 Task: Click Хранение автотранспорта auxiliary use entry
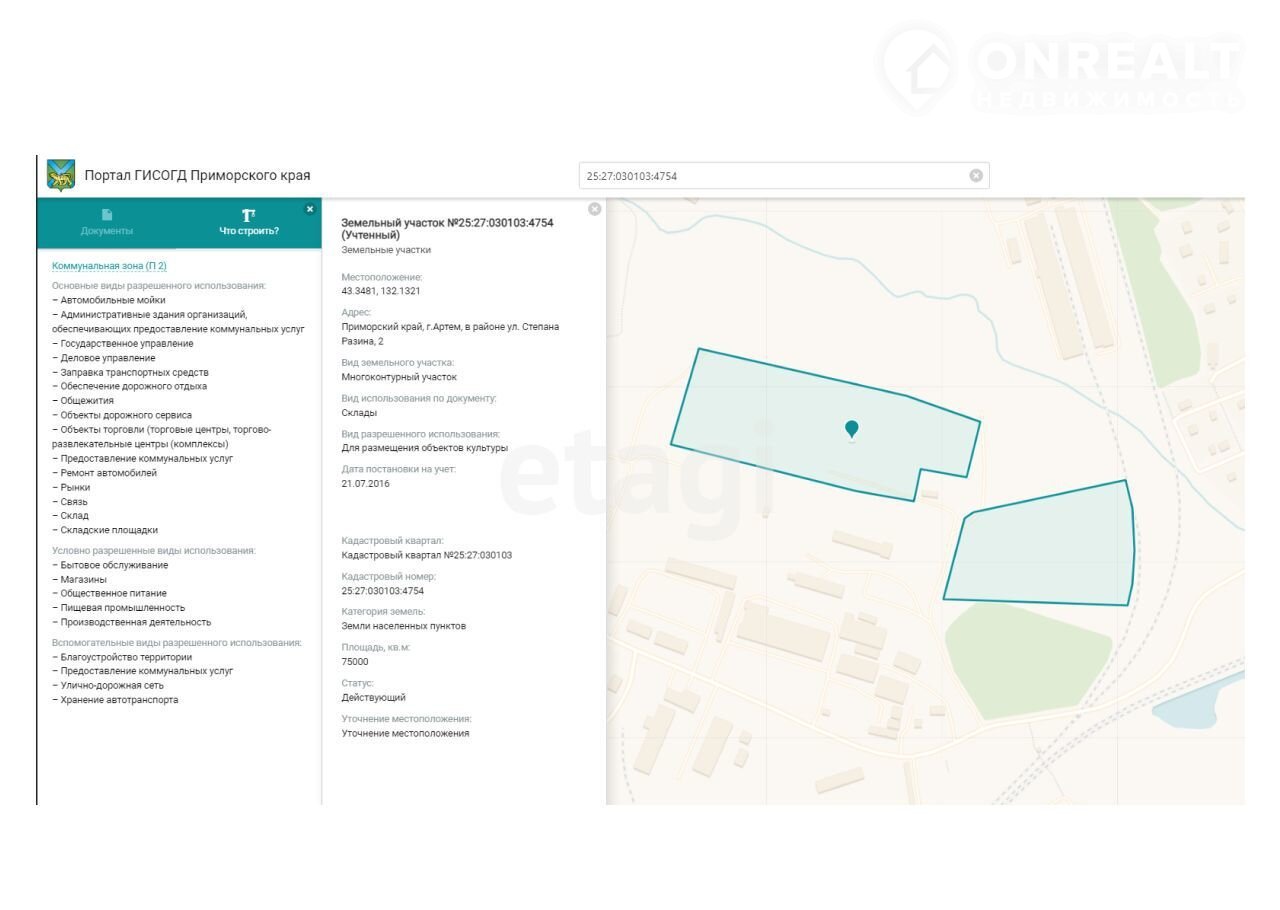(119, 700)
